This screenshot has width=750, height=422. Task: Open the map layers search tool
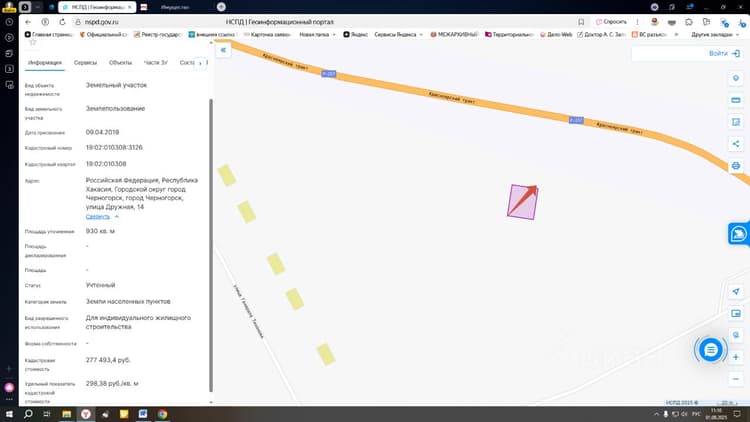click(736, 335)
